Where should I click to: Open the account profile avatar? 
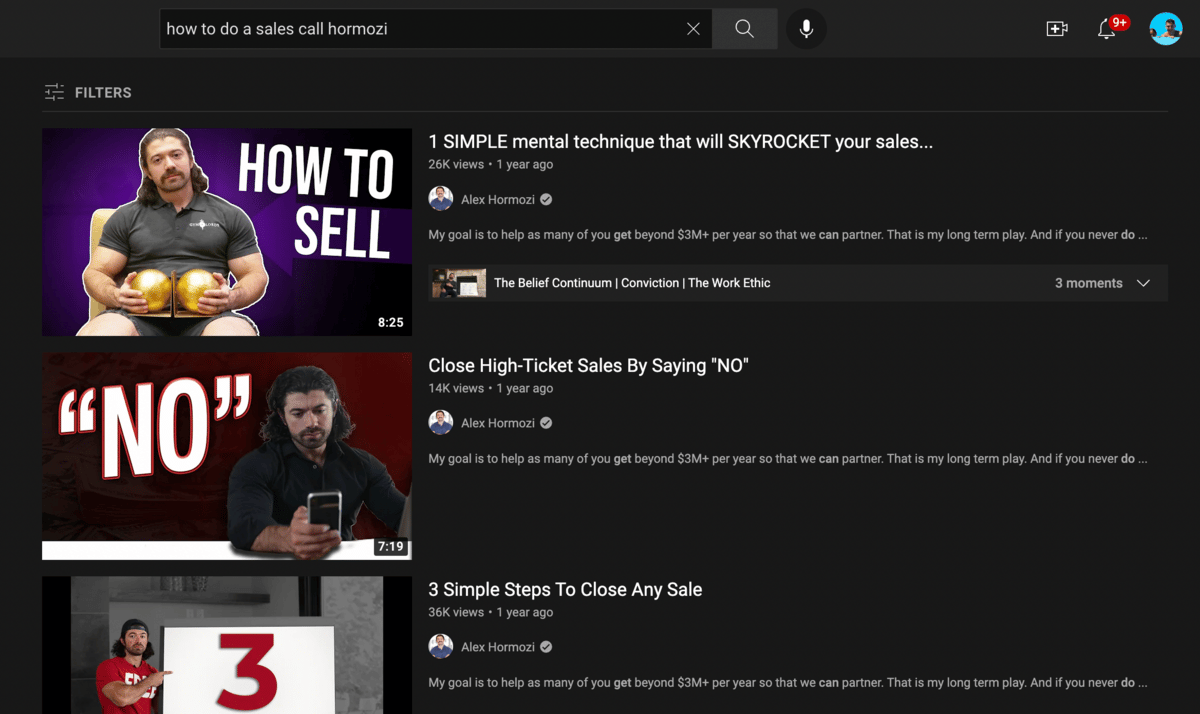pyautogui.click(x=1166, y=29)
